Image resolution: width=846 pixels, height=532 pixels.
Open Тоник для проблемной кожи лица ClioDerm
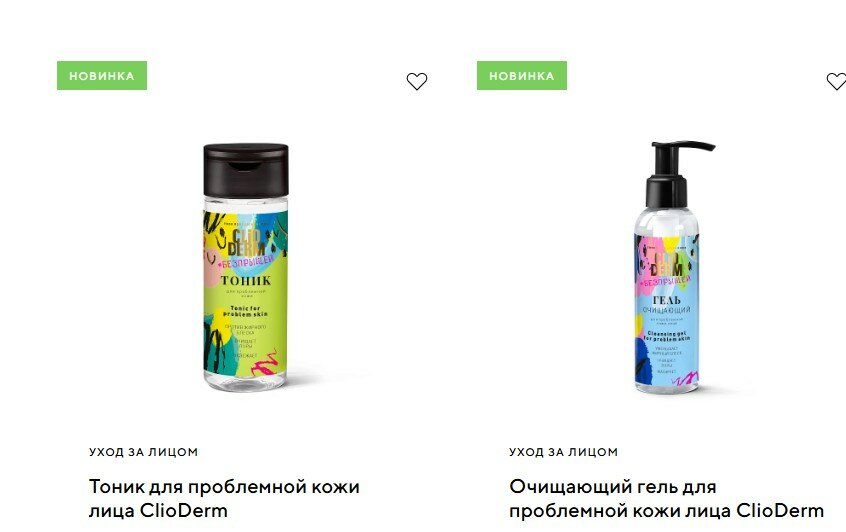[x=224, y=498]
